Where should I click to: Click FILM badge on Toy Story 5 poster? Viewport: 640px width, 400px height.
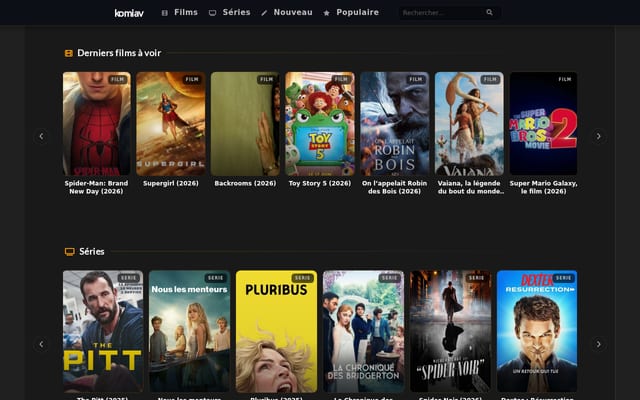[341, 80]
